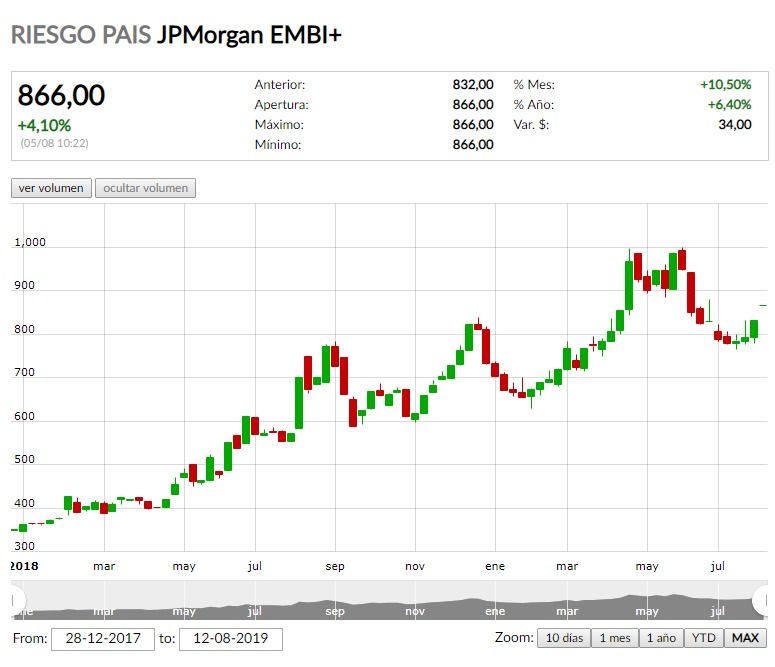Click the 800 y-axis label

(x=25, y=329)
